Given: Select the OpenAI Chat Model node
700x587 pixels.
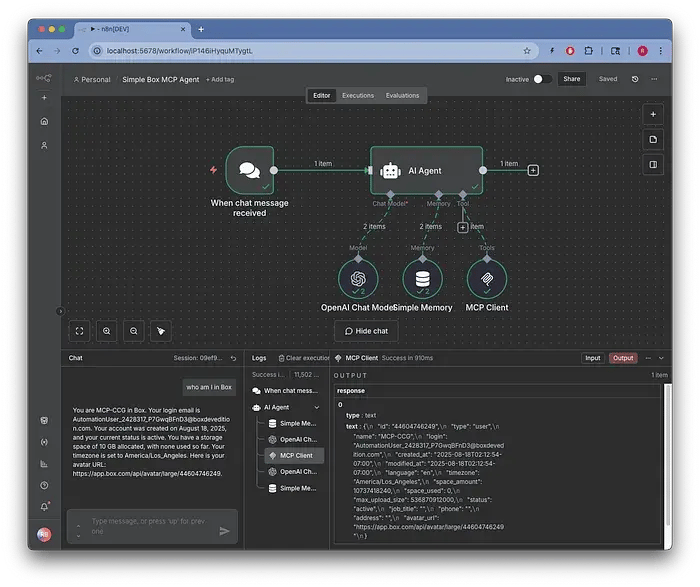Looking at the screenshot, I should [x=358, y=279].
